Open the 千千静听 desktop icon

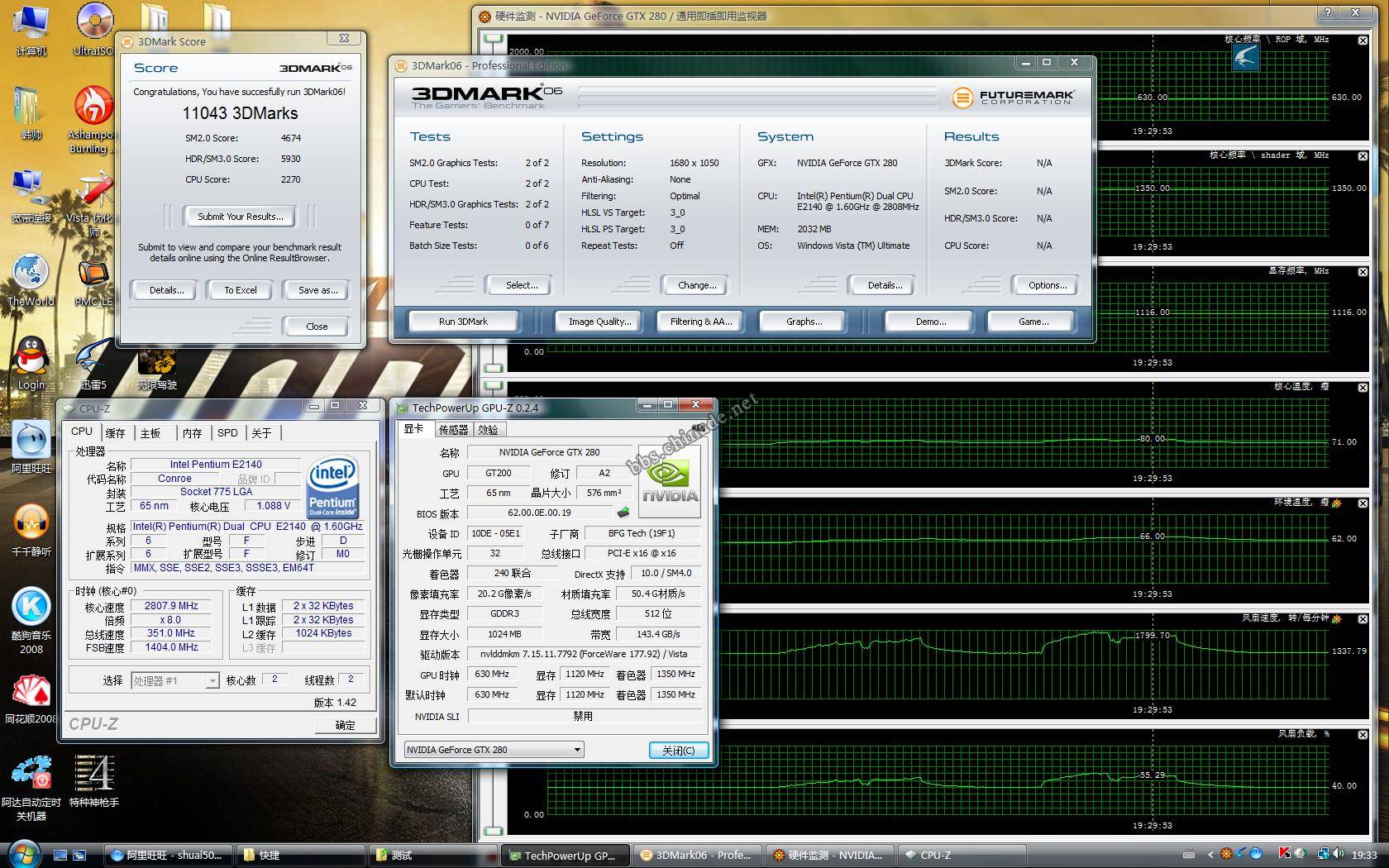(31, 531)
